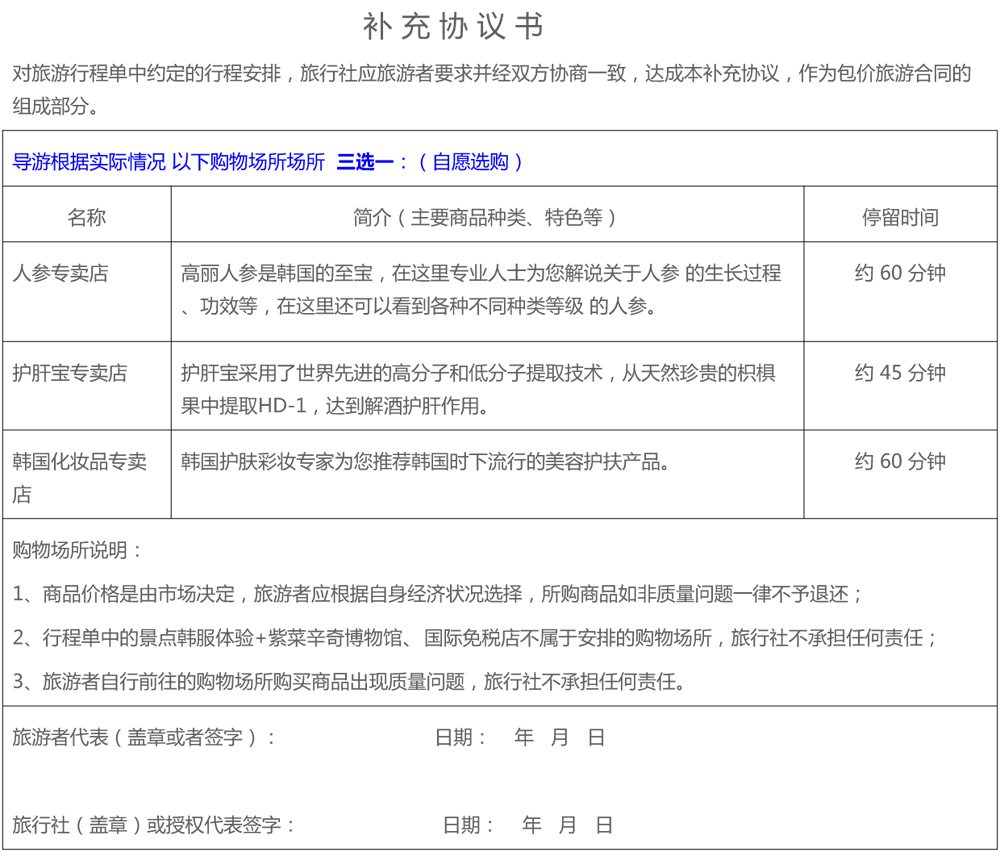Click the 旅游者代表 signature field
Viewport: 1000px width, 852px height.
coord(144,738)
